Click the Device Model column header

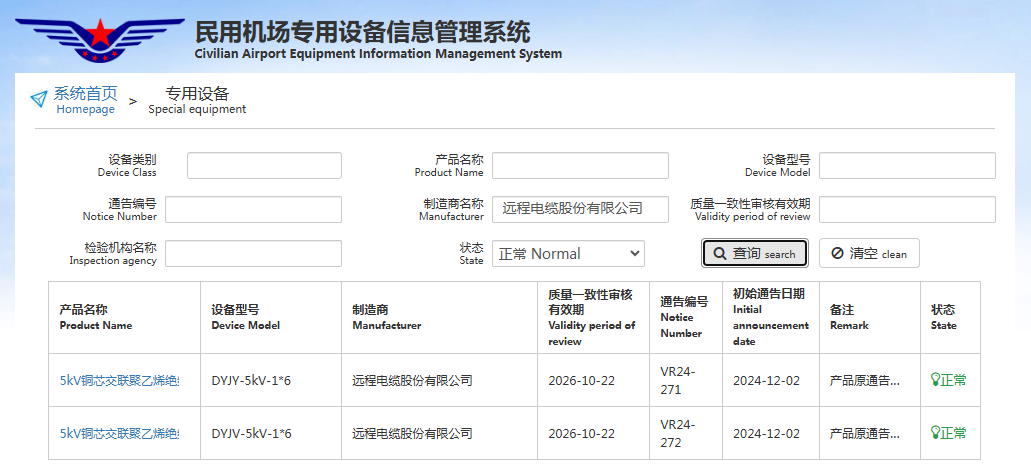tap(271, 318)
